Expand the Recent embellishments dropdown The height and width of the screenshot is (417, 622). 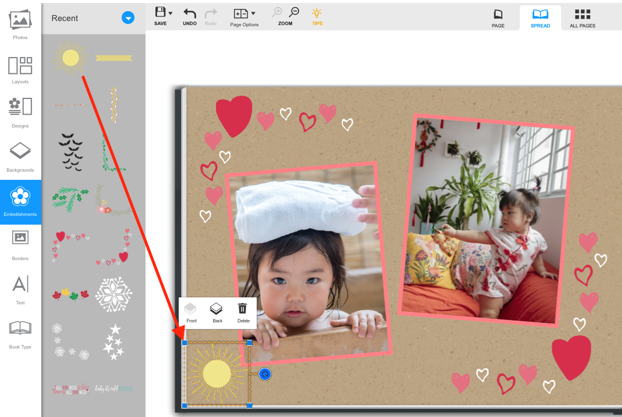(128, 18)
